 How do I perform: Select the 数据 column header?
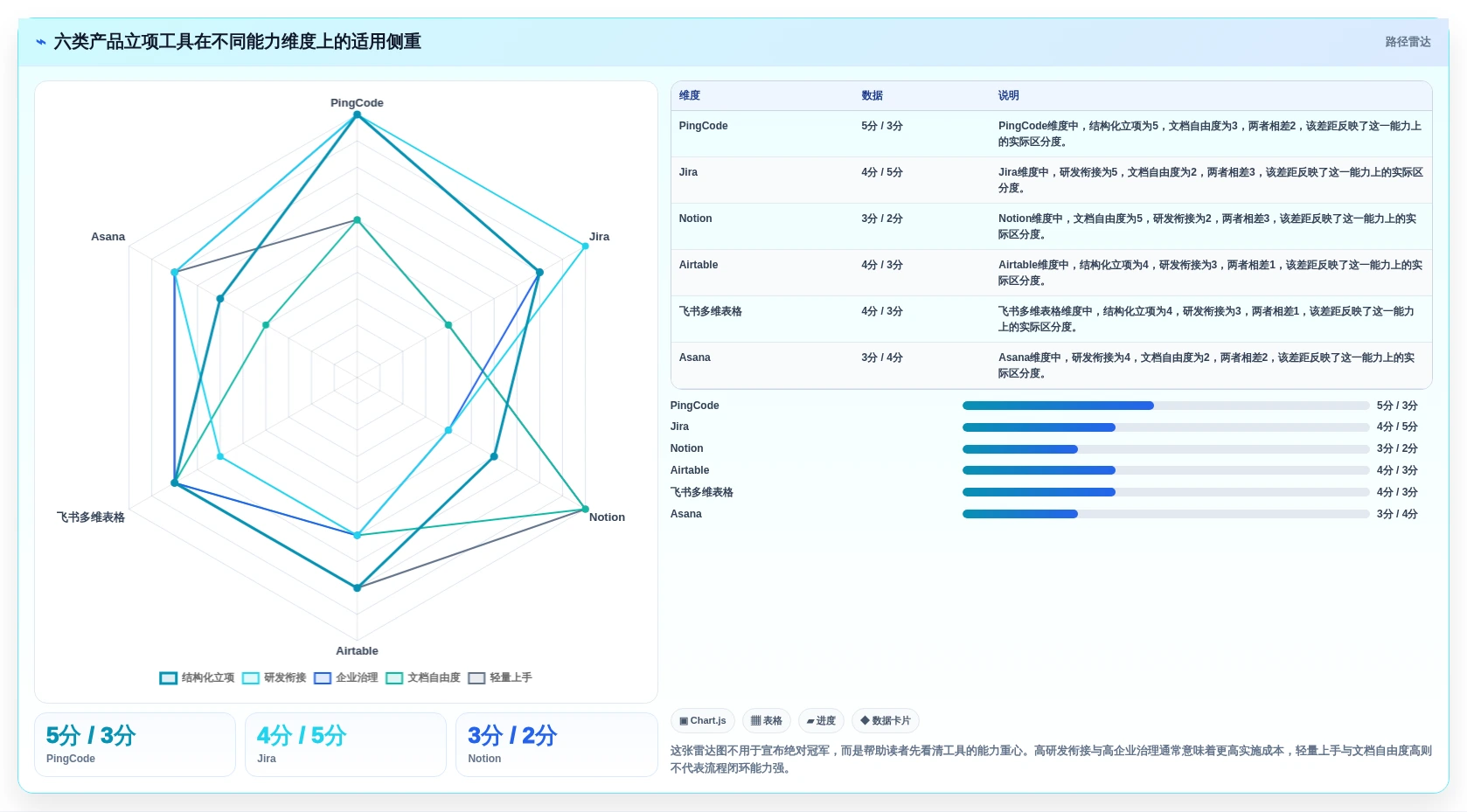(872, 95)
